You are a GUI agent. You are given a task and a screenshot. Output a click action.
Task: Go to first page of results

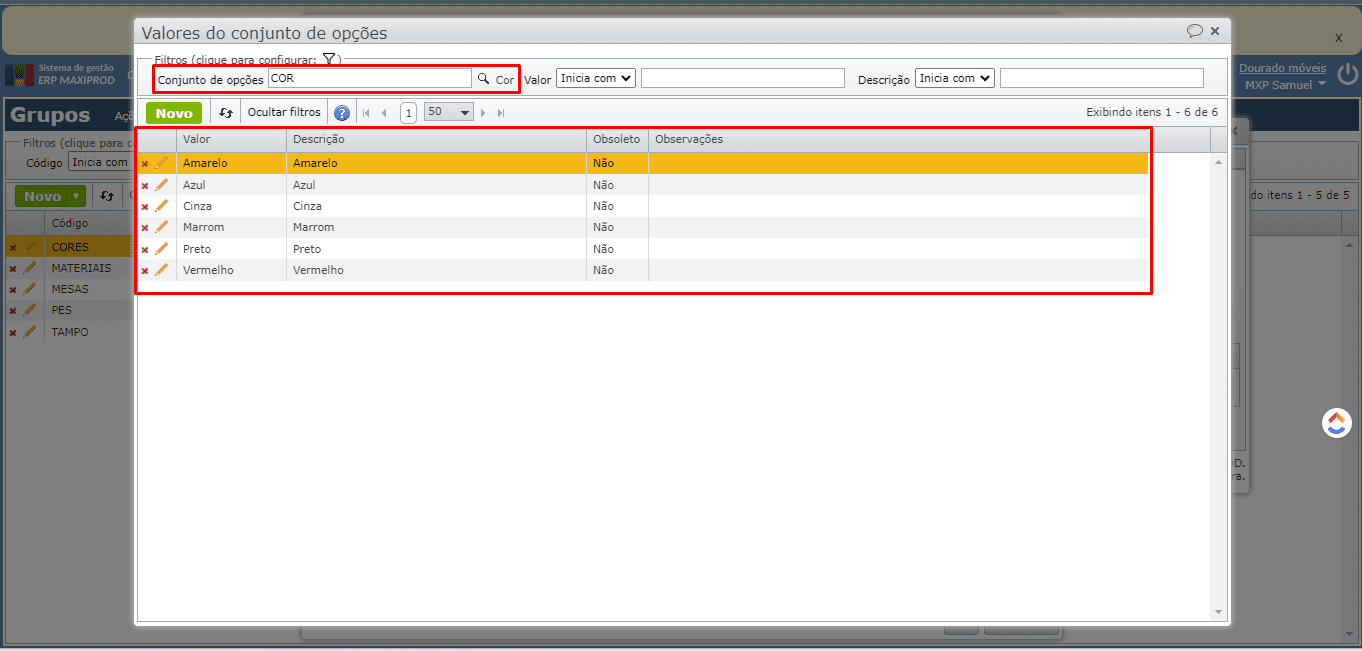[x=366, y=113]
